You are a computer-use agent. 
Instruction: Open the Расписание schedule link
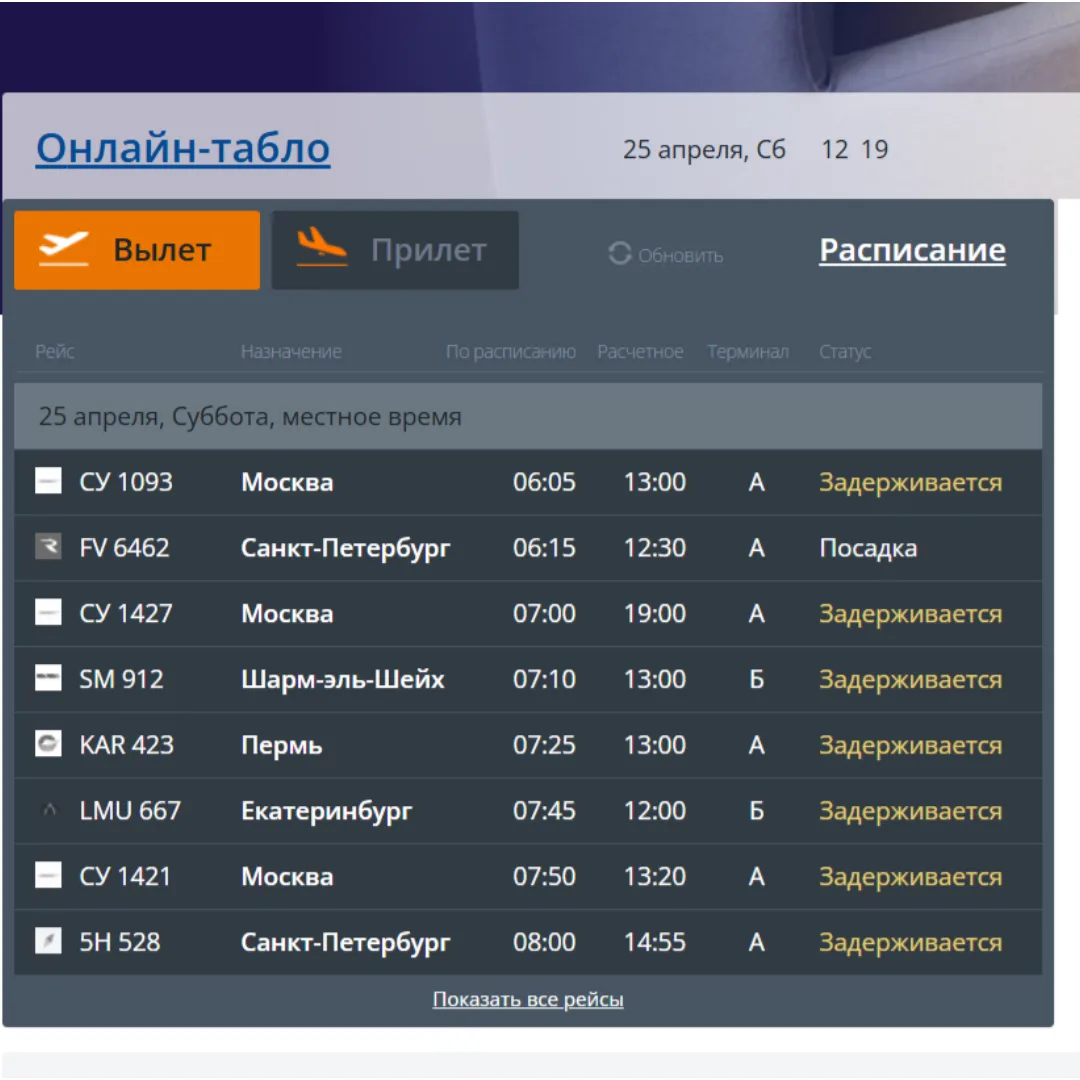(x=912, y=250)
